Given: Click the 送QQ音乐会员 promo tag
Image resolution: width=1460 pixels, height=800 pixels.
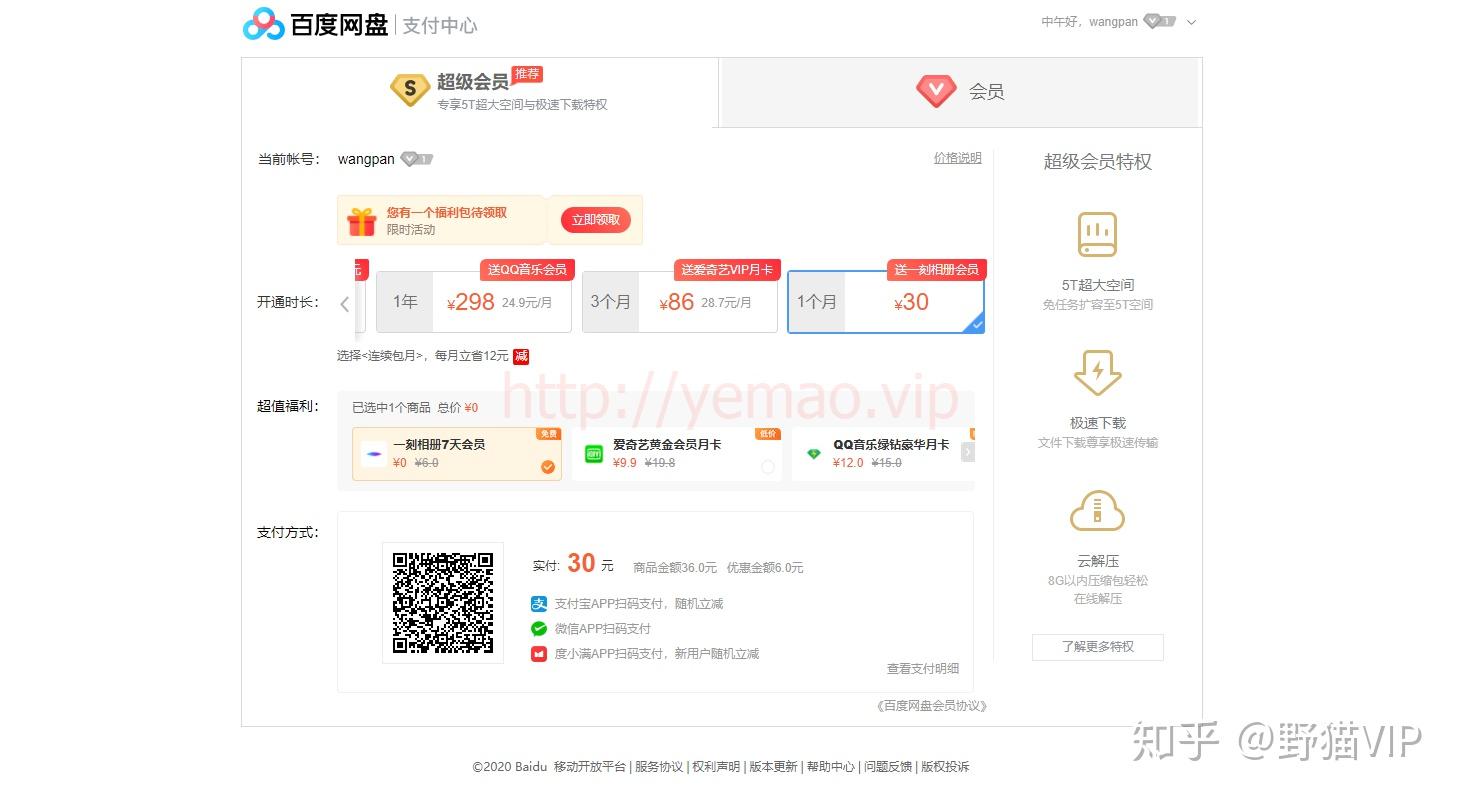Looking at the screenshot, I should (x=527, y=270).
